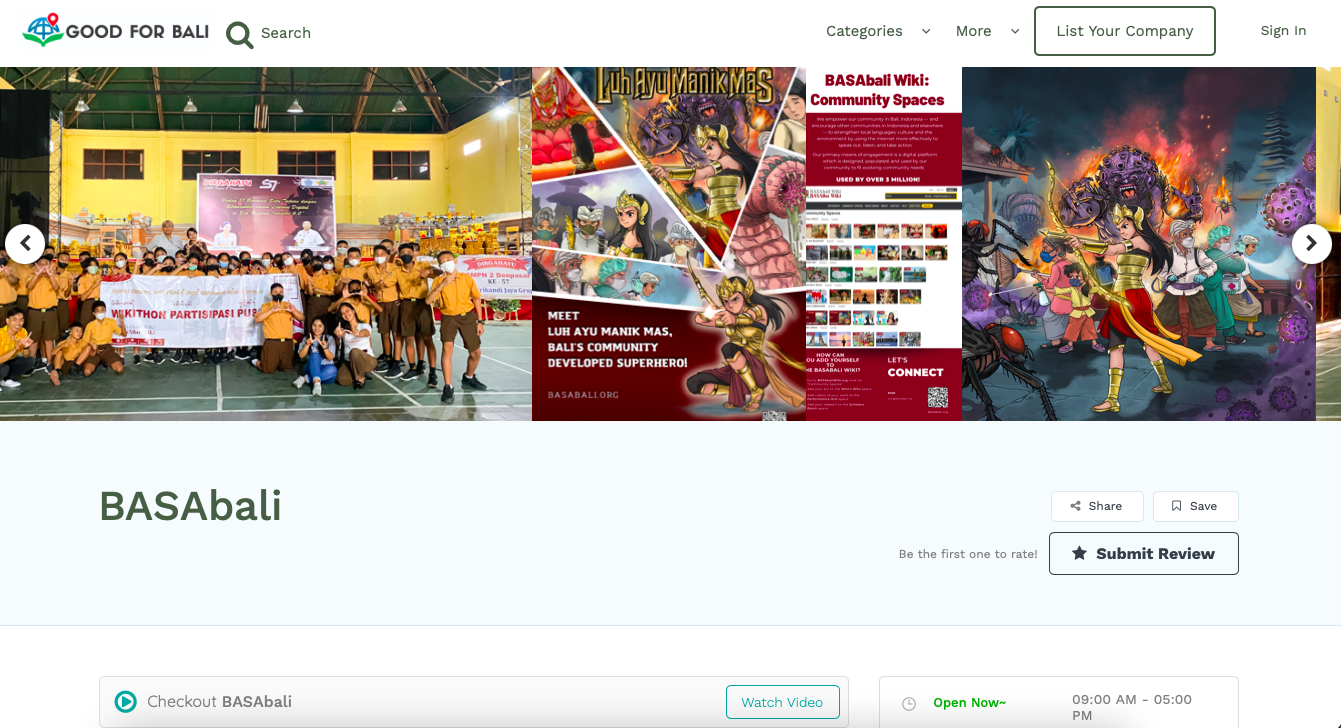Open the Sign In link
1341x728 pixels.
pyautogui.click(x=1283, y=31)
